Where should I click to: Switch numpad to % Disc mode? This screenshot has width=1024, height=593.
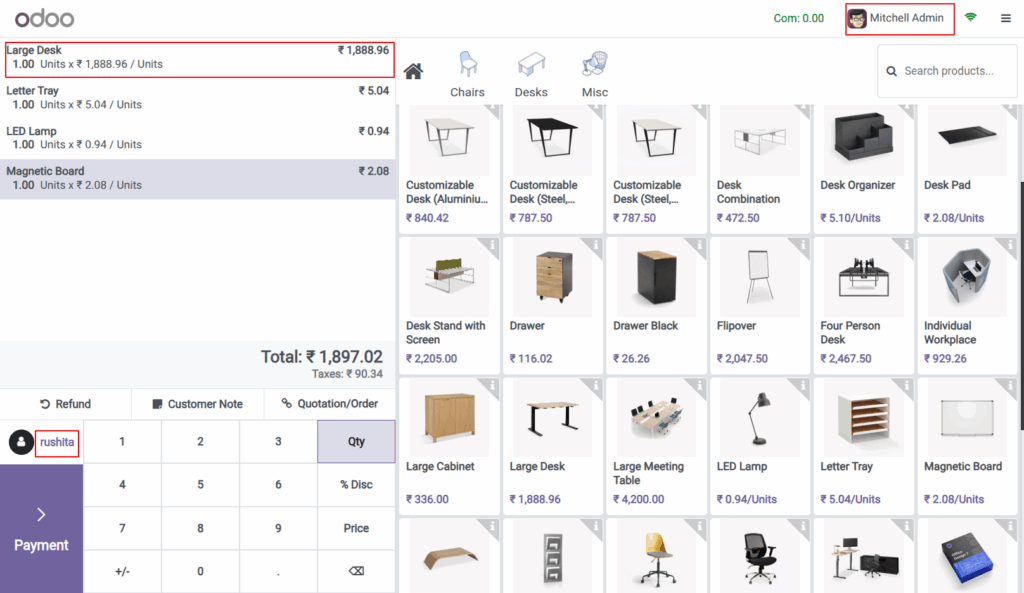356,485
